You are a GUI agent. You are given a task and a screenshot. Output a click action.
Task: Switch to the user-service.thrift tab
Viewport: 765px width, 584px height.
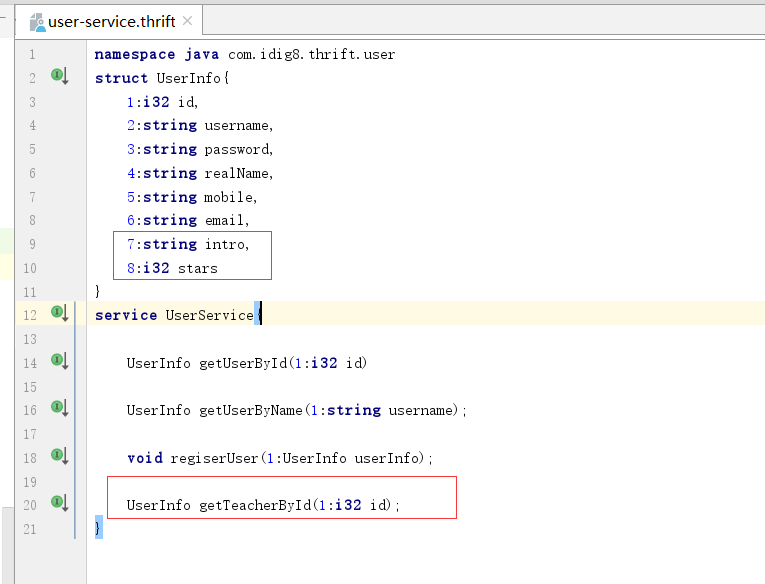109,21
